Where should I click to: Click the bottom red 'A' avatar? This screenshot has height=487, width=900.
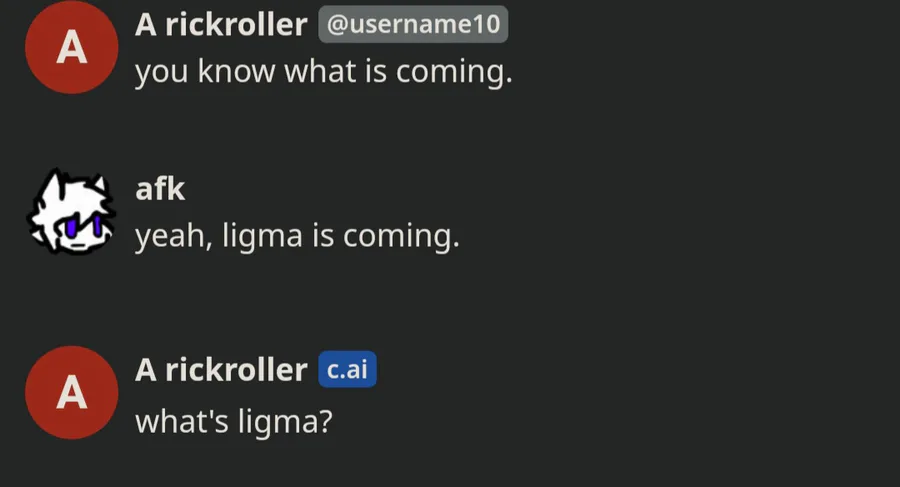pyautogui.click(x=72, y=392)
